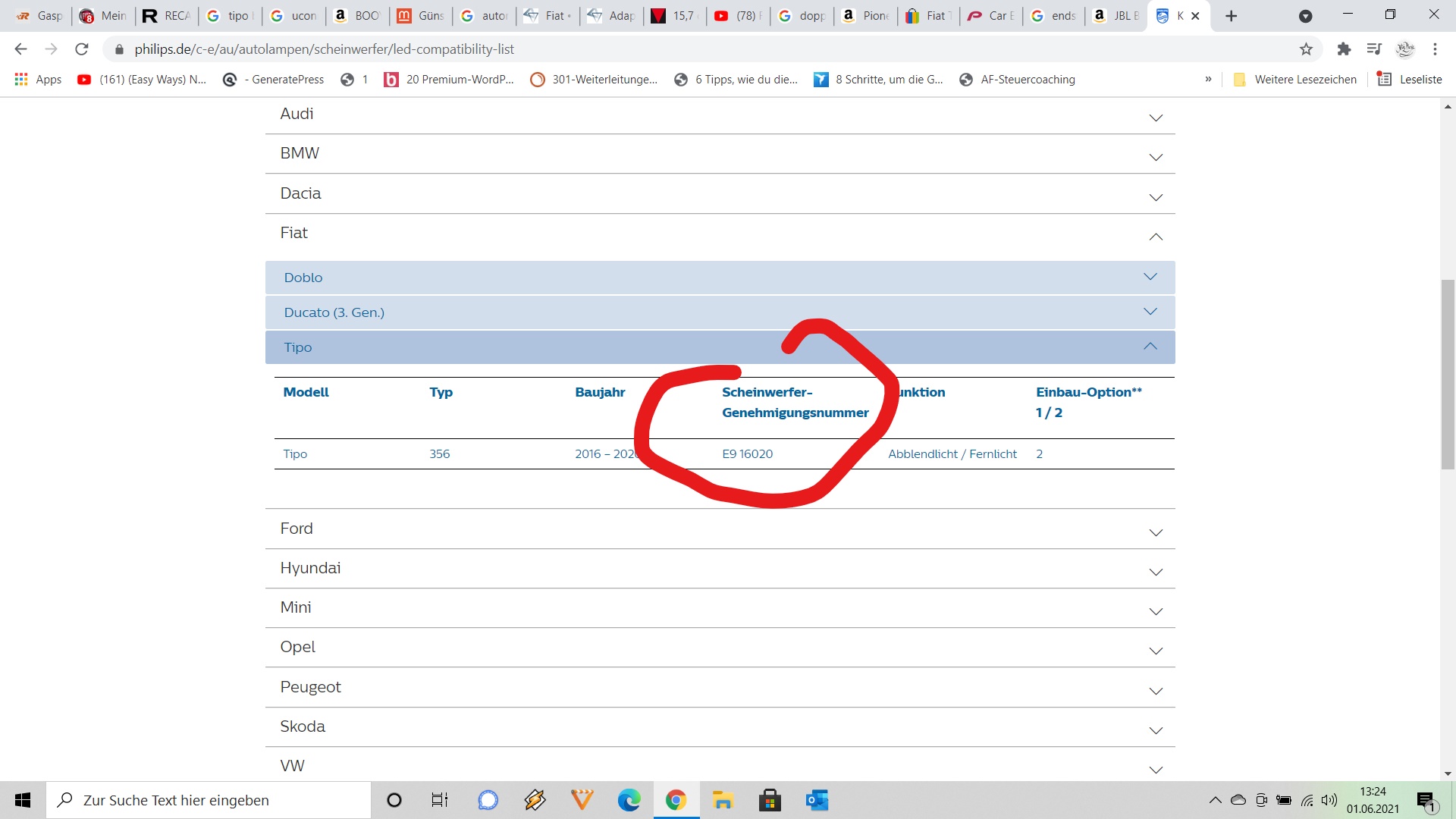Image resolution: width=1456 pixels, height=819 pixels.
Task: Bookmark this page with the star icon
Action: pos(1306,49)
